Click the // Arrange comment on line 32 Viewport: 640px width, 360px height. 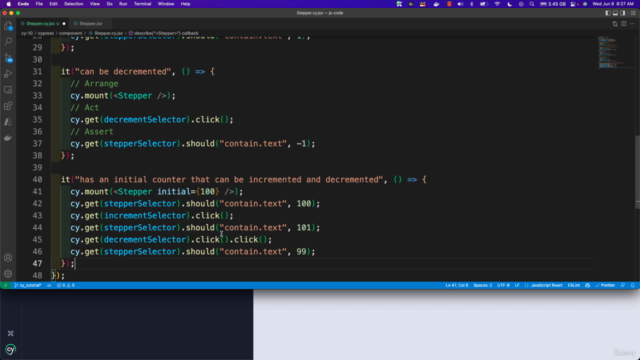point(94,84)
